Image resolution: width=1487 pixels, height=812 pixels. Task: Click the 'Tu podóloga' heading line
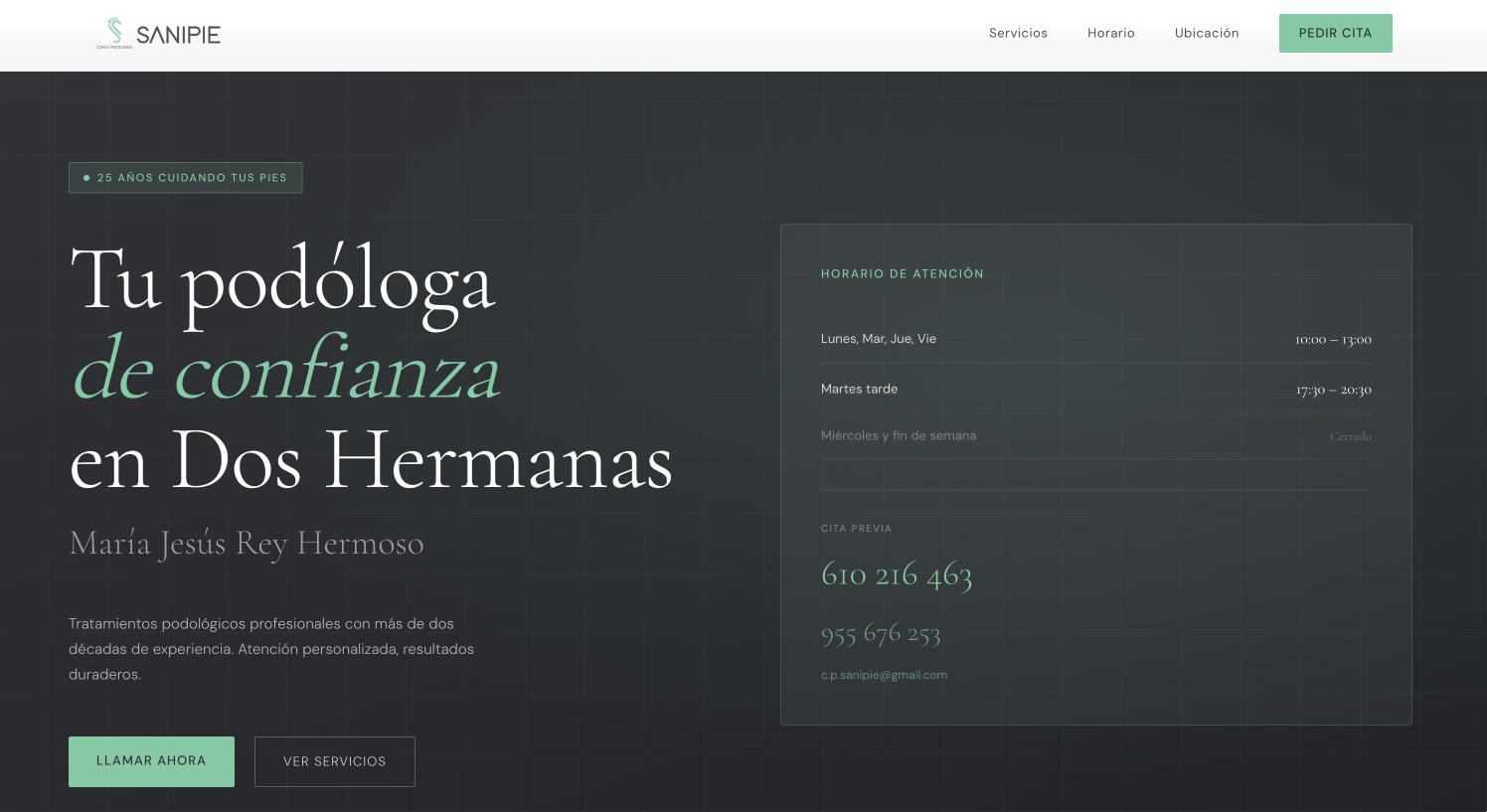282,281
